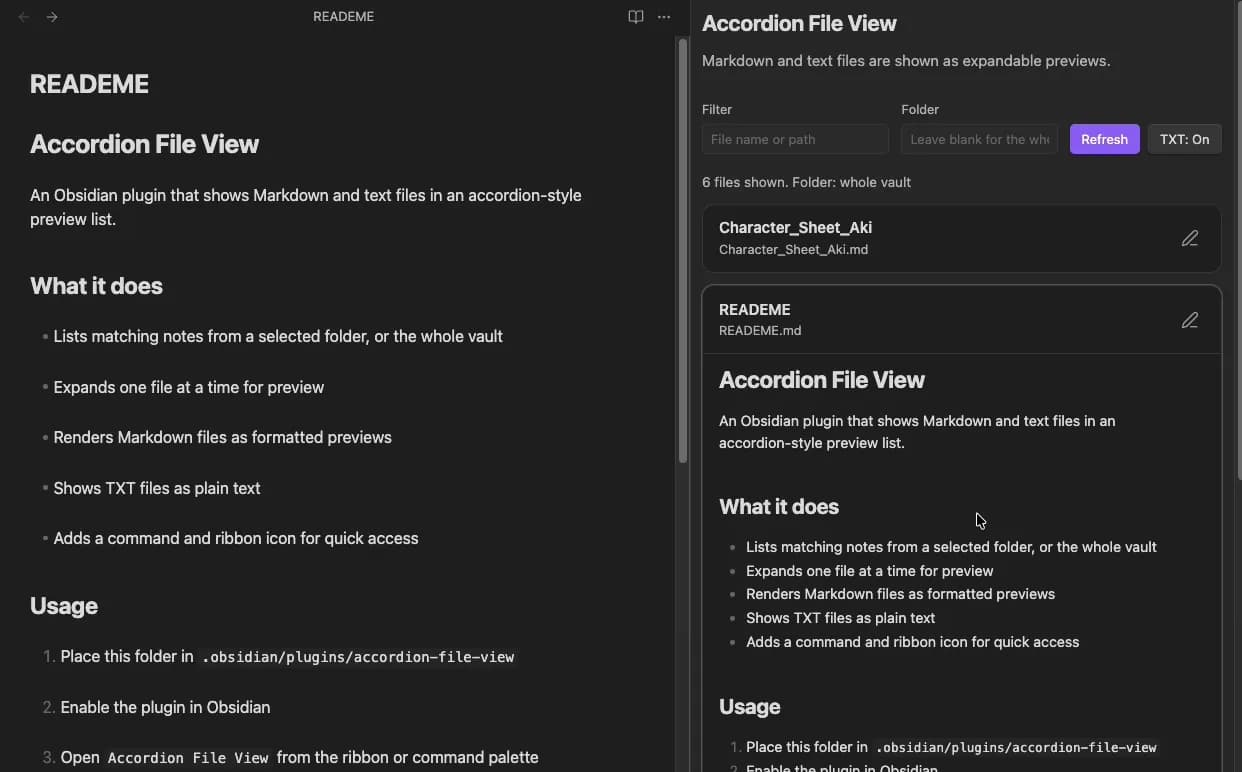
Task: Click the Accordion File View heading in editor
Action: [x=144, y=144]
